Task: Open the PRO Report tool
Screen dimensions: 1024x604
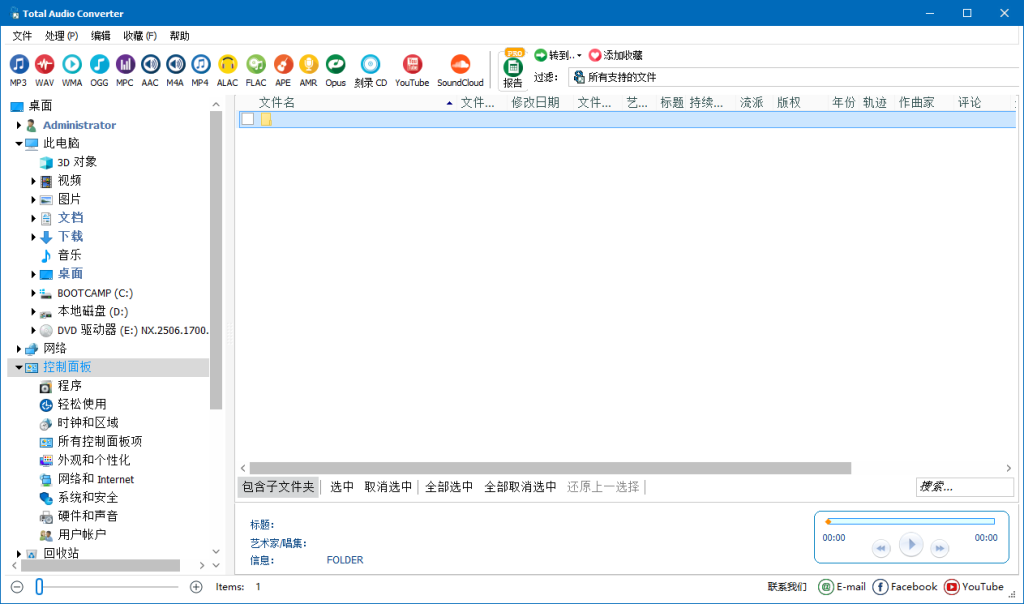Action: tap(513, 70)
